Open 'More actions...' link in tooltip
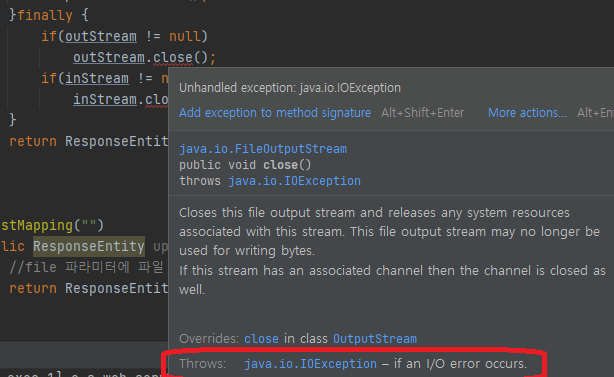This screenshot has height=377, width=614. tap(527, 113)
